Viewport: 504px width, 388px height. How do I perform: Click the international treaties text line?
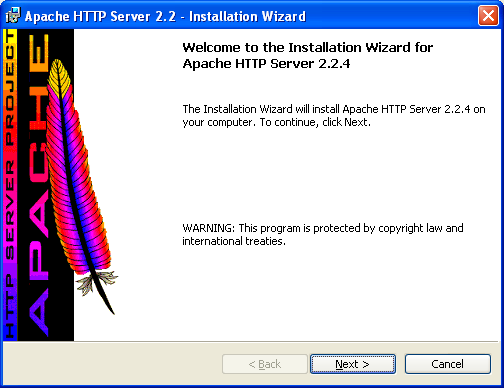(x=234, y=241)
